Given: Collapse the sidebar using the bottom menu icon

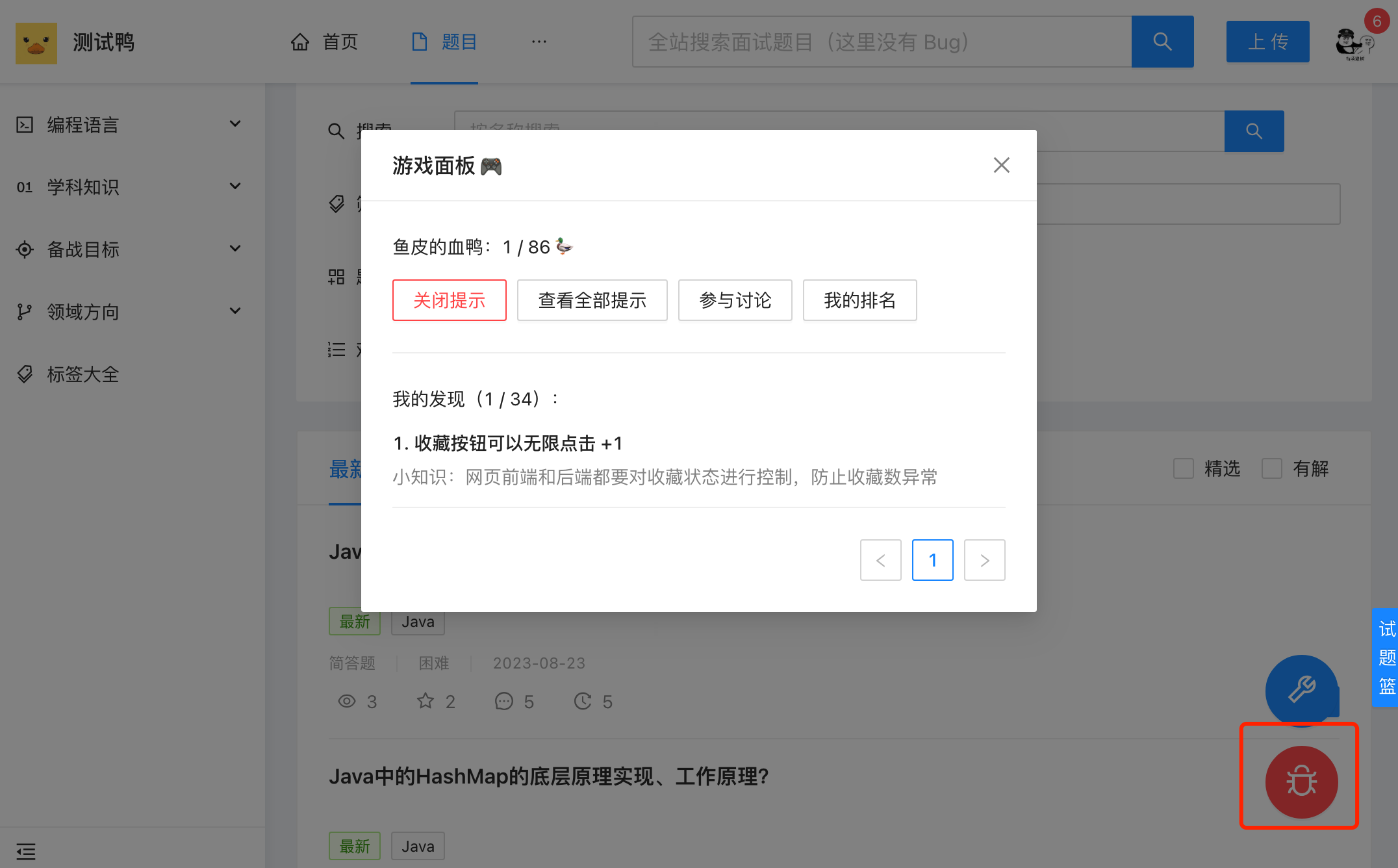Looking at the screenshot, I should pos(26,850).
